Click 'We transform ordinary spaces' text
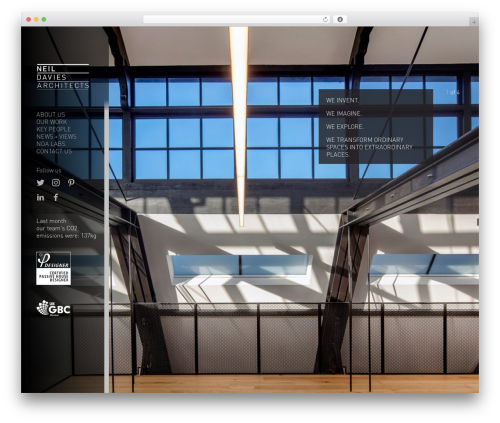The width and height of the screenshot is (500, 423). [x=369, y=147]
